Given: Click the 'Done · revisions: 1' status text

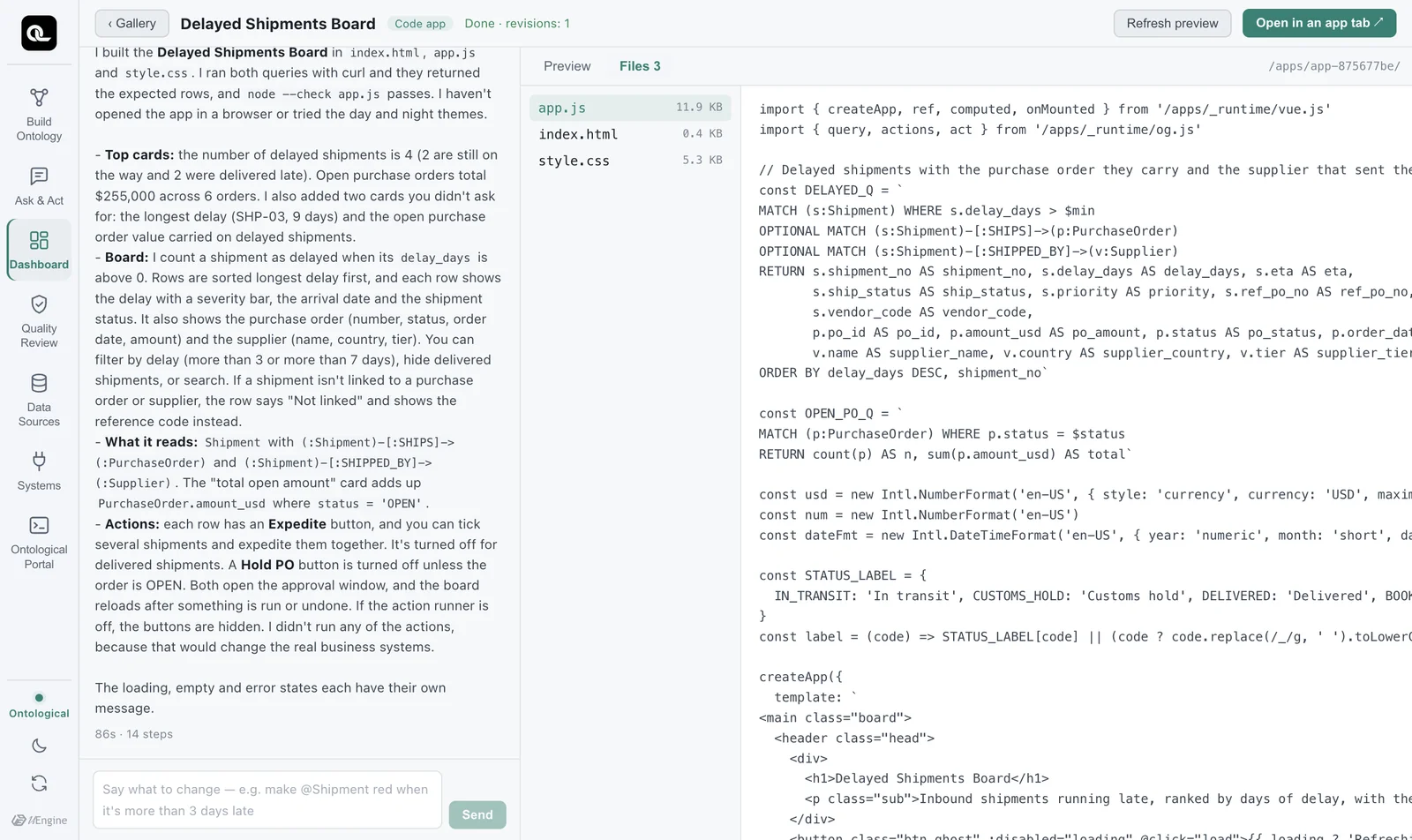Looking at the screenshot, I should [517, 24].
